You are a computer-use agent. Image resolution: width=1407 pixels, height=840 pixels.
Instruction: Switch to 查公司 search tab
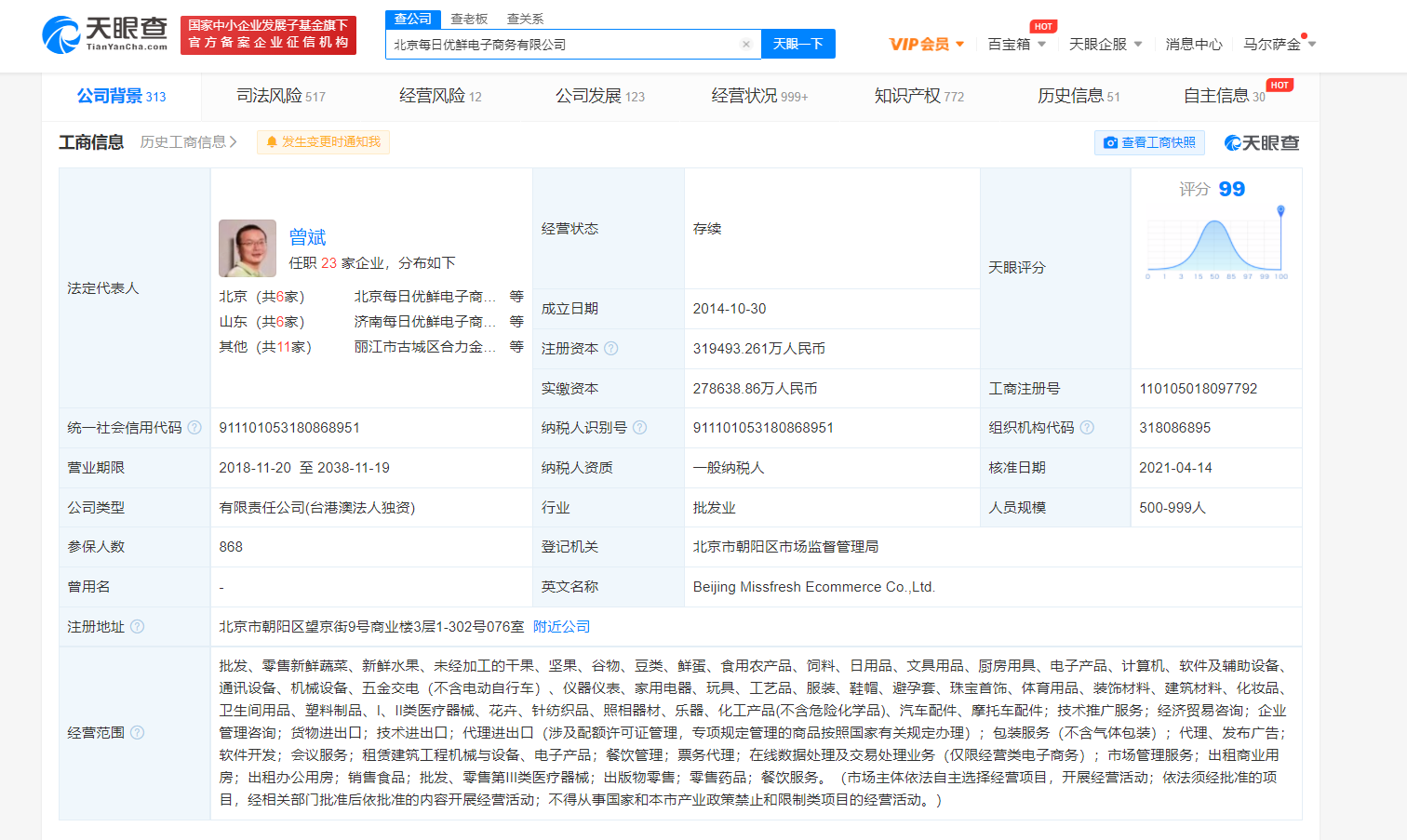pyautogui.click(x=412, y=19)
